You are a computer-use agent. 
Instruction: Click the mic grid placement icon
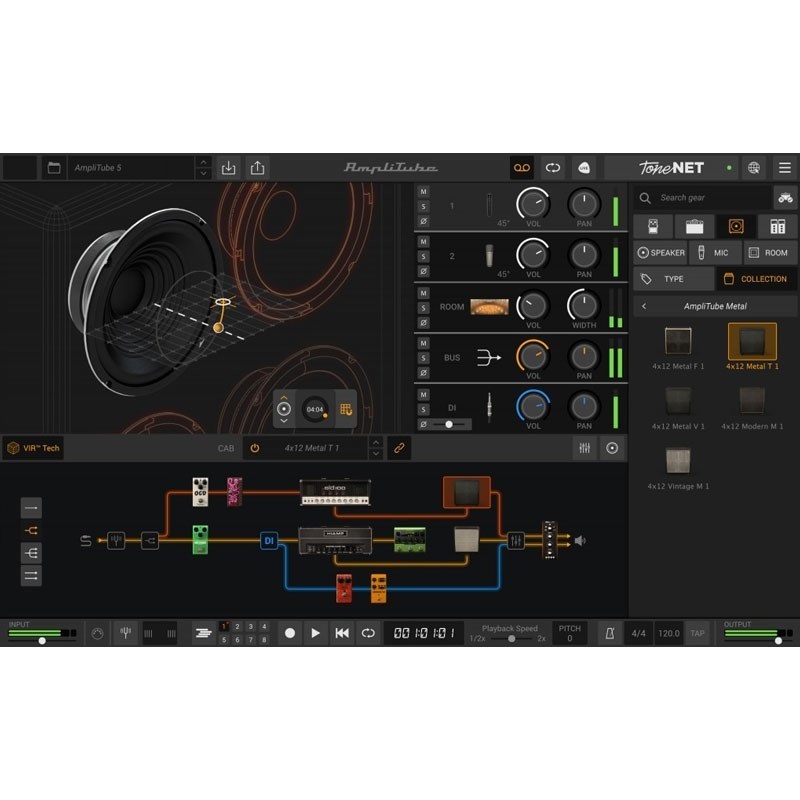point(346,409)
